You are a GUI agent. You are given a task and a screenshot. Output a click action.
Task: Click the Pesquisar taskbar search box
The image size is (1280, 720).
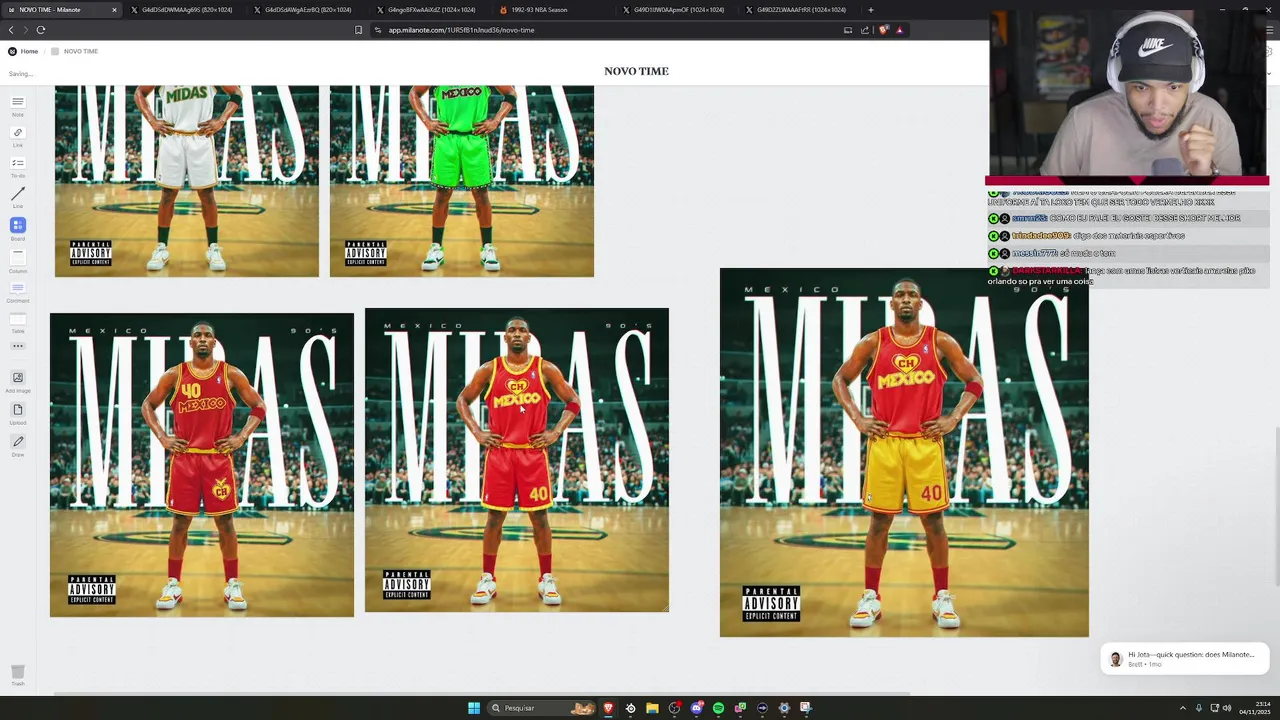[x=541, y=708]
